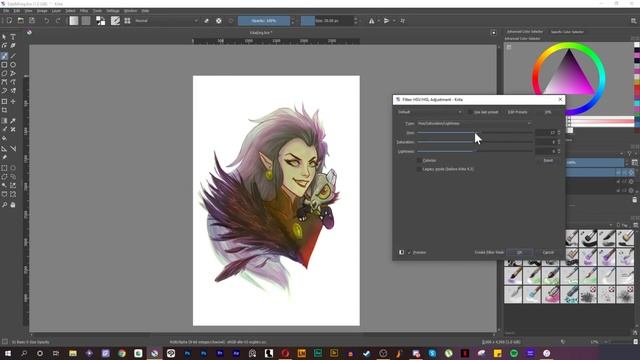
Task: Open Google Chrome from taskbar
Action: point(122,353)
